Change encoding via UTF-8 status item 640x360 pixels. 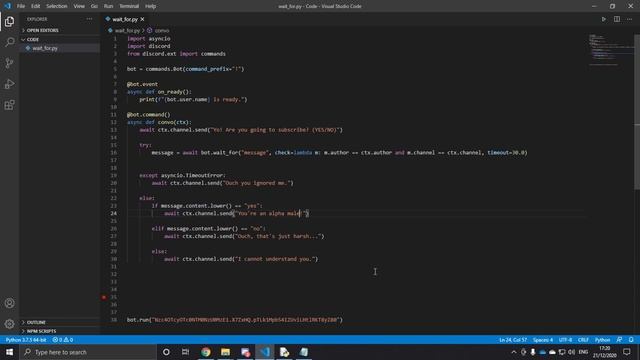[x=565, y=340]
